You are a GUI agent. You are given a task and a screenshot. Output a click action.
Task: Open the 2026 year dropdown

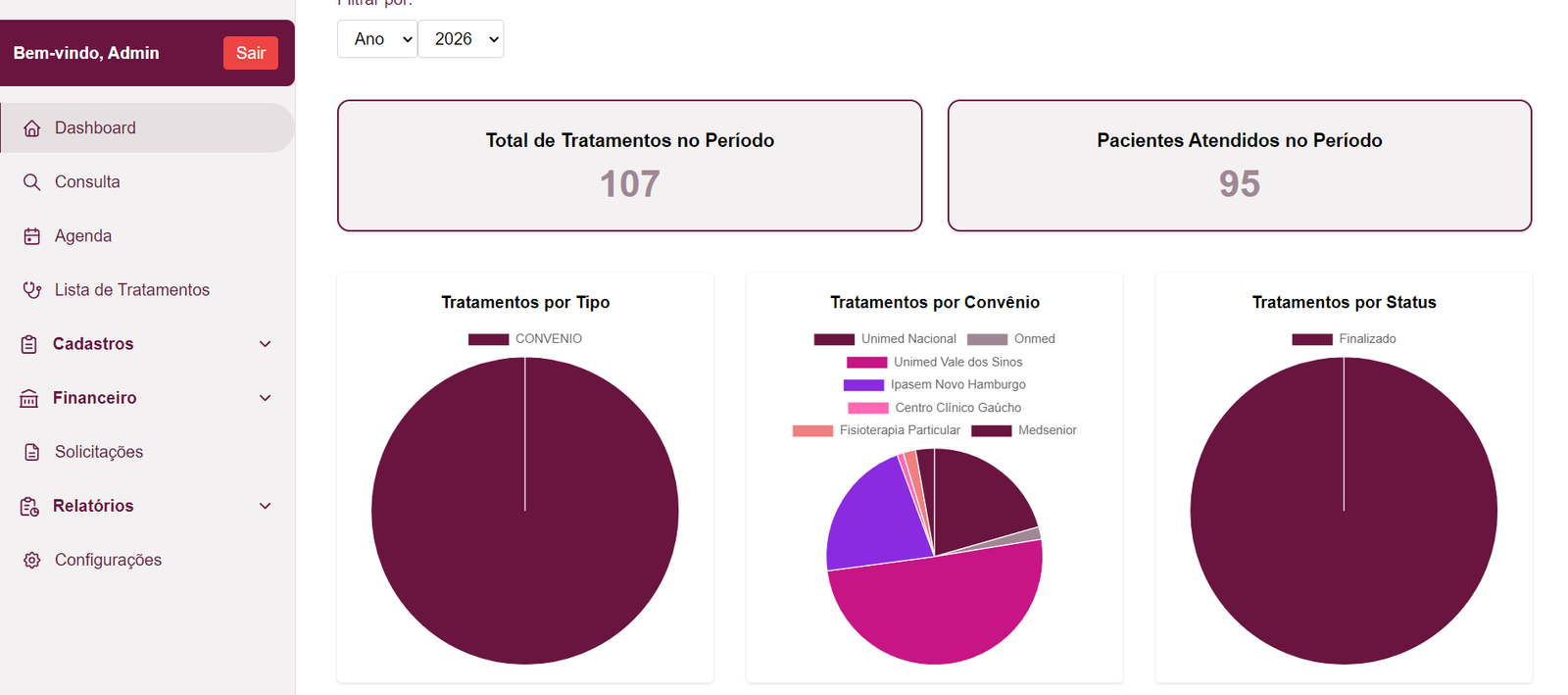(461, 39)
